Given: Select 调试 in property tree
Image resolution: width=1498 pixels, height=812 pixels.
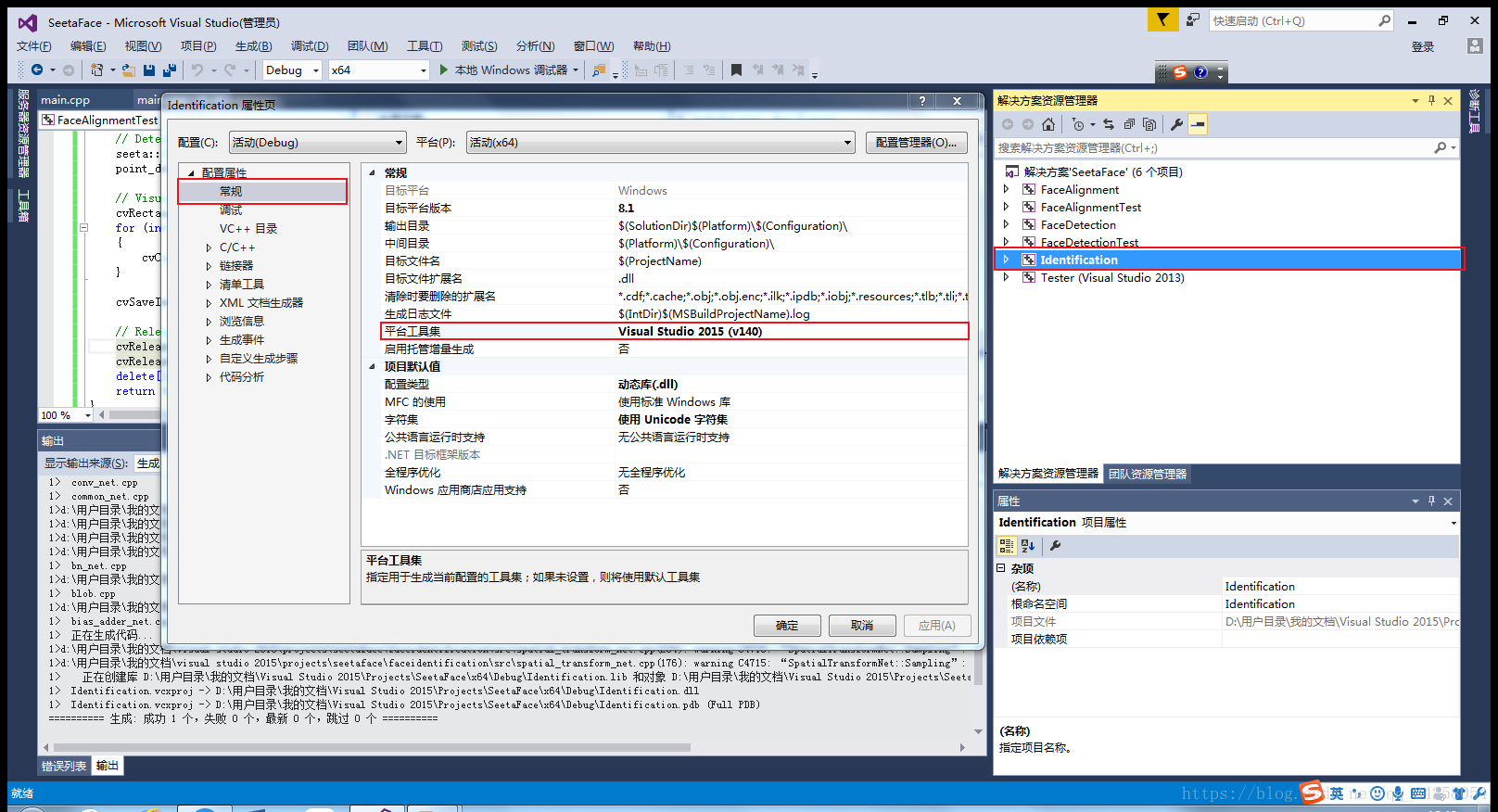Looking at the screenshot, I should click(x=231, y=210).
